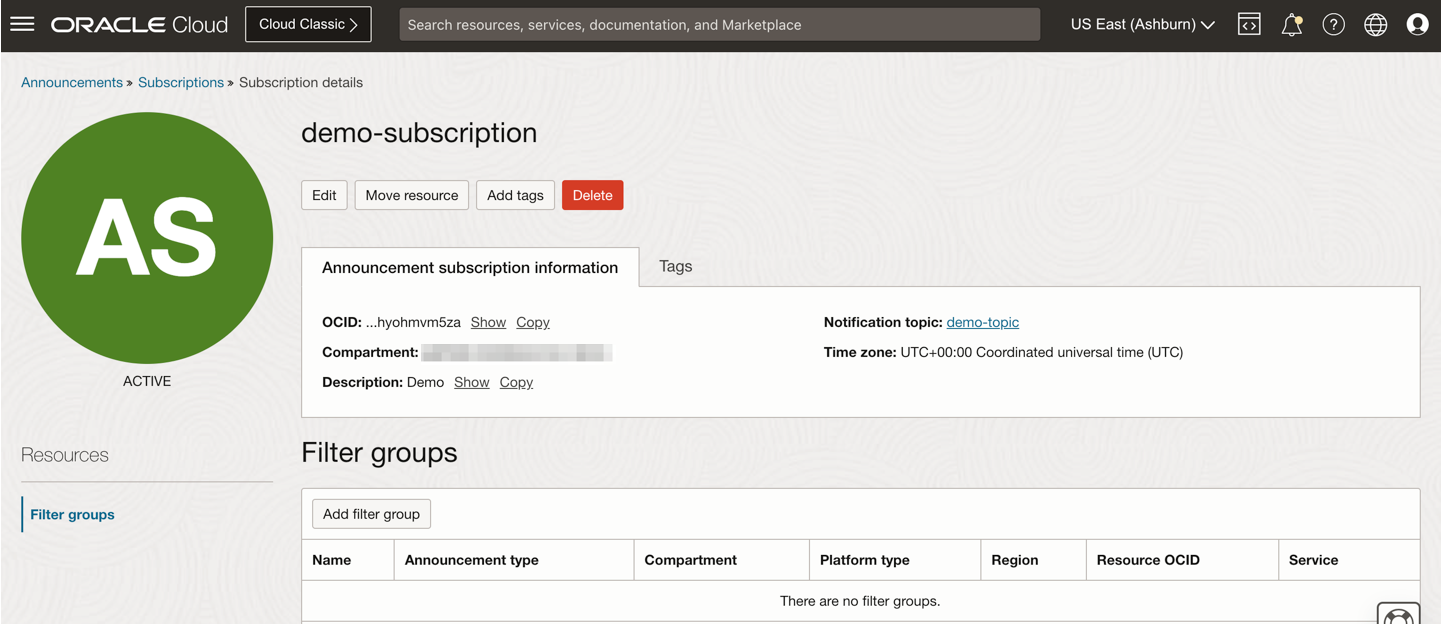This screenshot has width=1441, height=624.
Task: Show the full OCID value
Action: (x=488, y=321)
